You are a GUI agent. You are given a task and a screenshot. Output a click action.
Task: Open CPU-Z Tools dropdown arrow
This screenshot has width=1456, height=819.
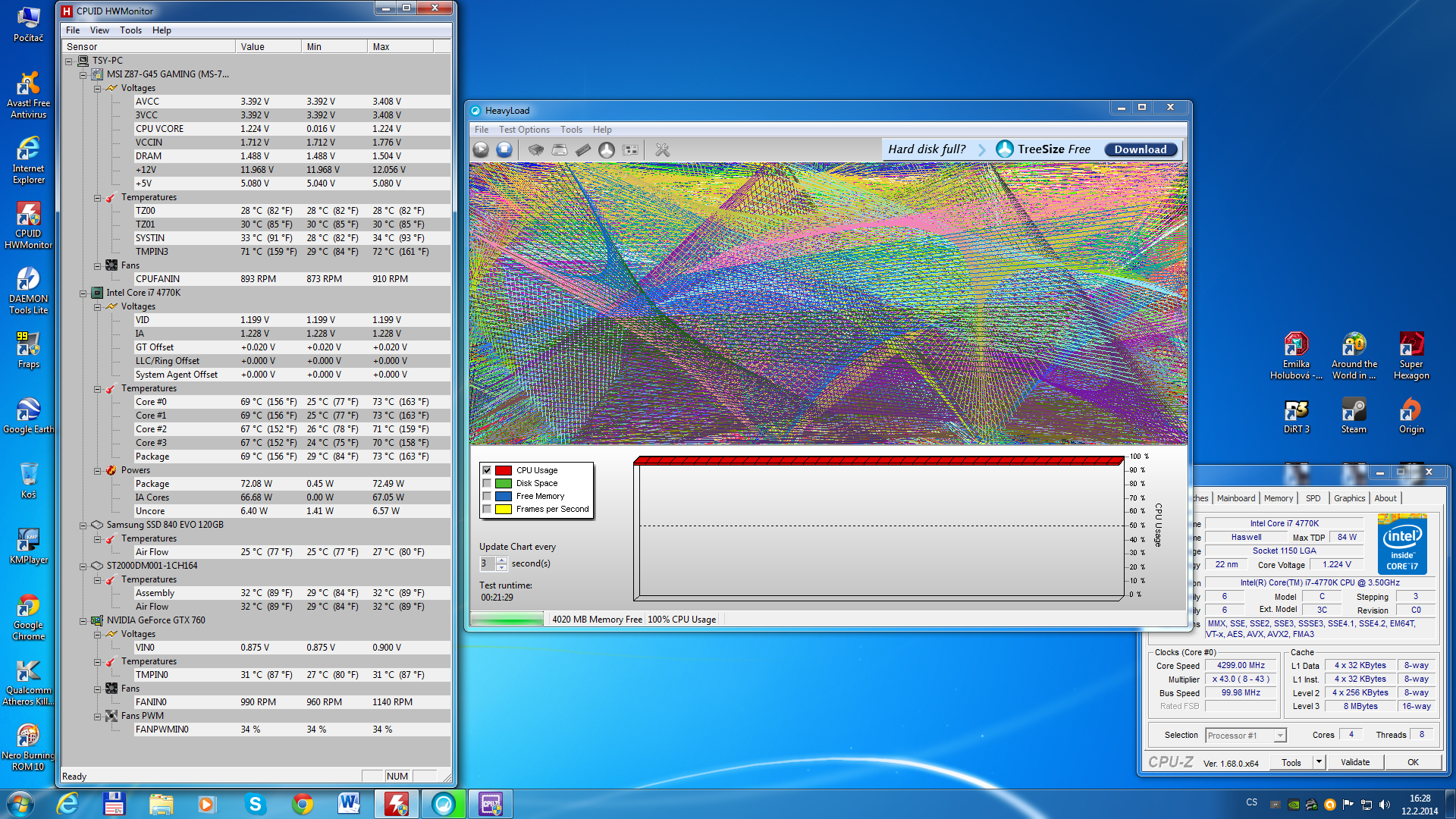tap(1319, 762)
